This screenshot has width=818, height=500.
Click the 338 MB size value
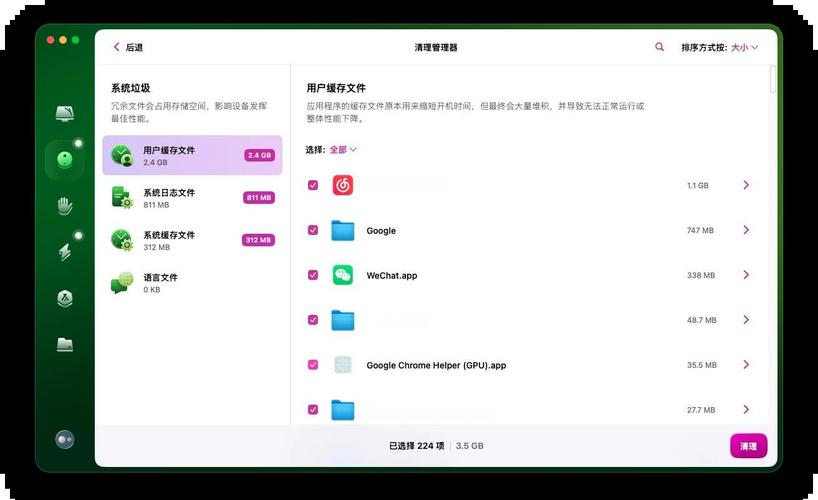point(701,275)
